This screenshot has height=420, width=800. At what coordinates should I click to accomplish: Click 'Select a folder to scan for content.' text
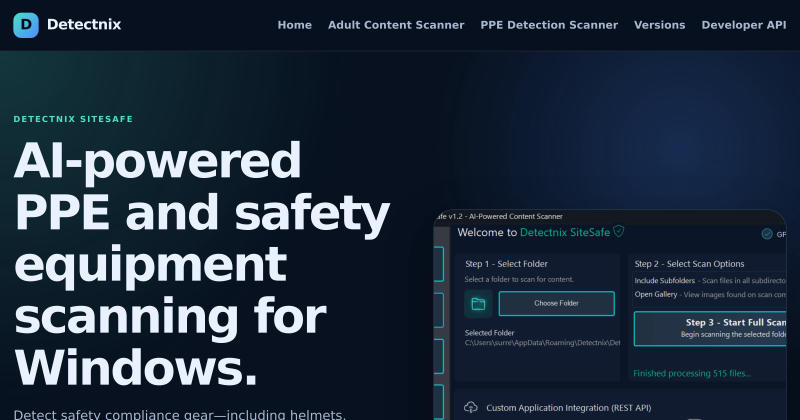pos(519,279)
